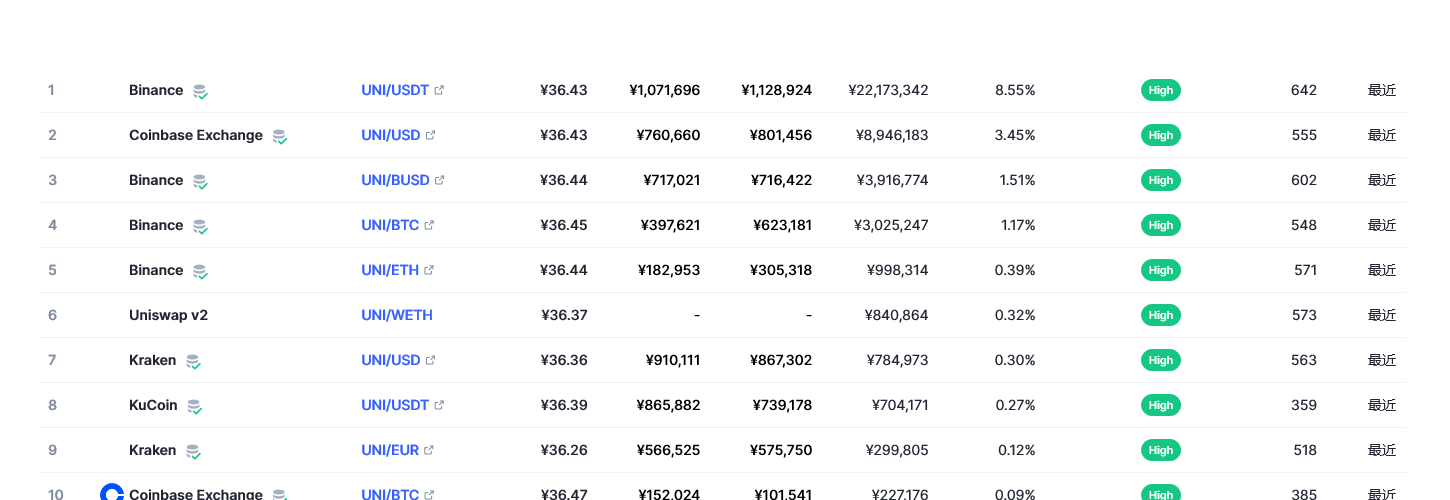Open the UNI/WETH pair link
This screenshot has height=500, width=1450.
tap(397, 315)
